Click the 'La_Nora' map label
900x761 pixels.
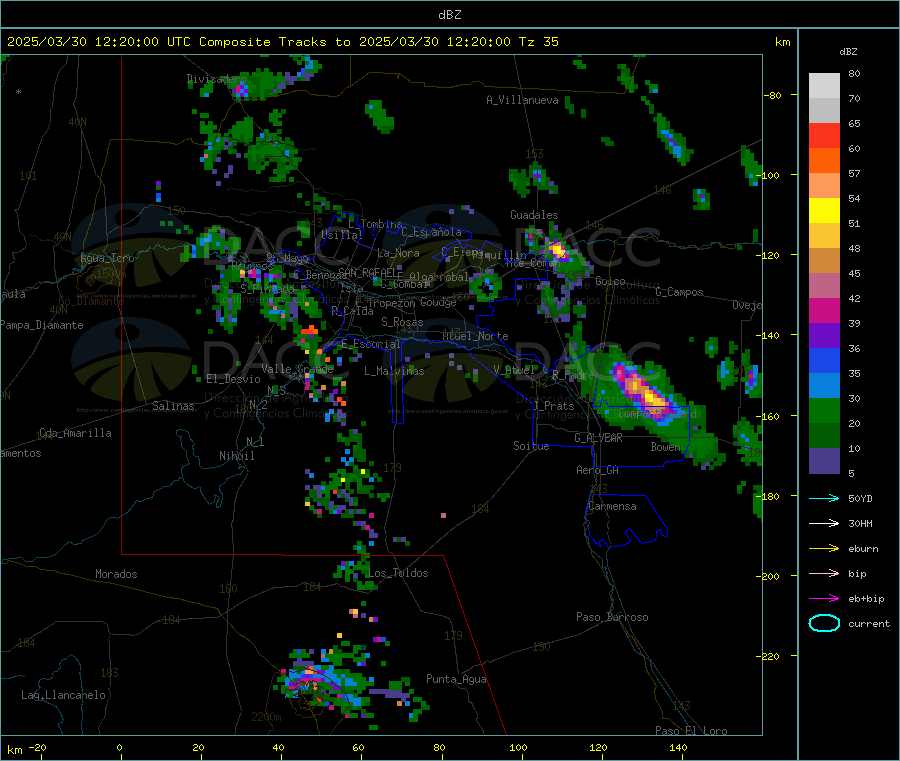tap(398, 253)
